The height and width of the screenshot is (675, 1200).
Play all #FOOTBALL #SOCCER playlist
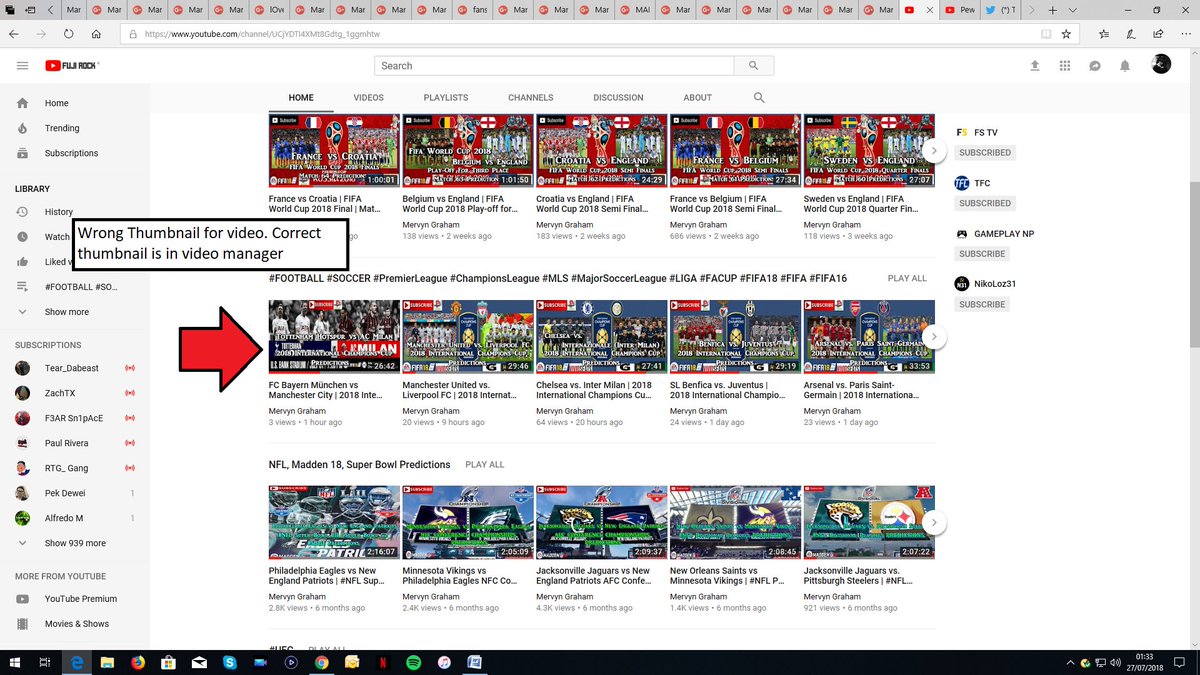[x=907, y=278]
